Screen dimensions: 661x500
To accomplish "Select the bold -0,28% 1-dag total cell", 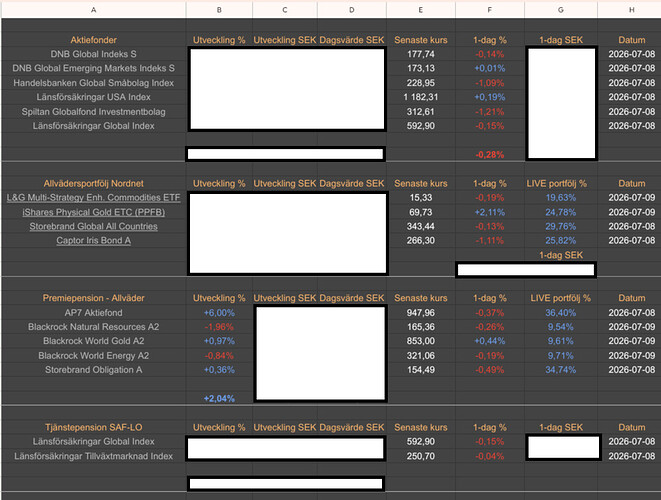I will (489, 155).
